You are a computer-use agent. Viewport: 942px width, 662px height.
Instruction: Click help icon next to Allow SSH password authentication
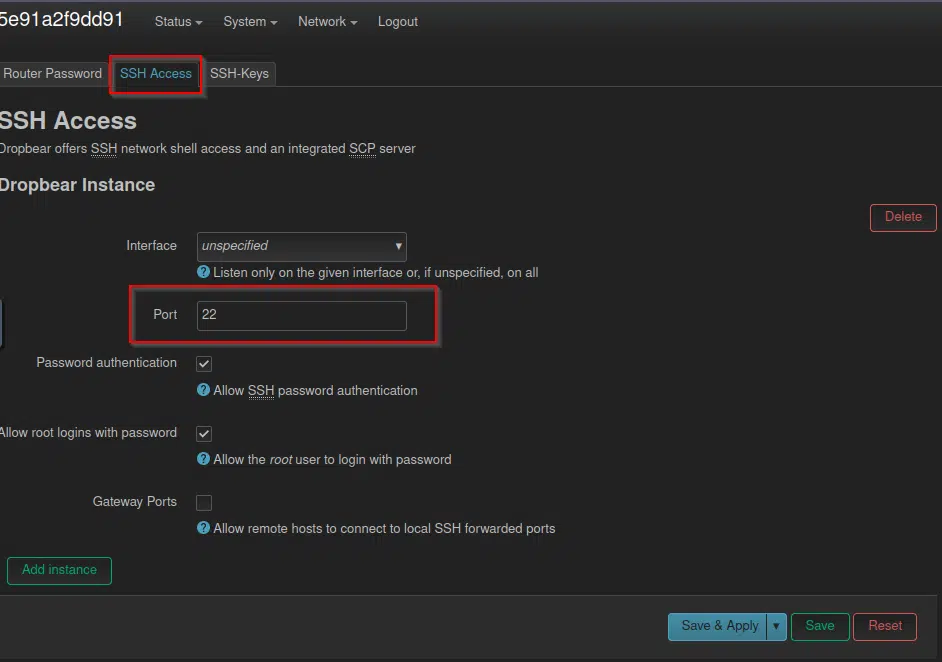(203, 390)
